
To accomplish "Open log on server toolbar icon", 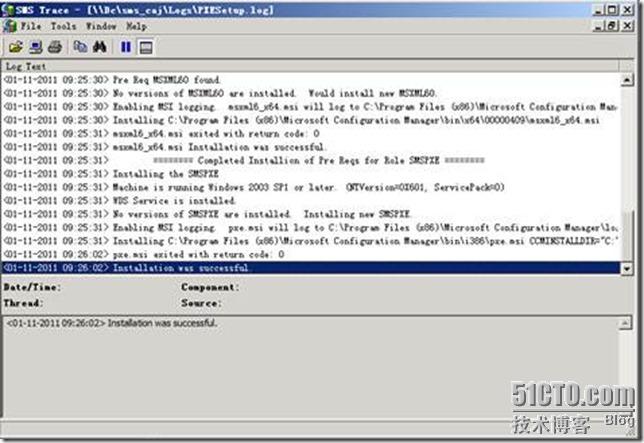I will tap(36, 47).
